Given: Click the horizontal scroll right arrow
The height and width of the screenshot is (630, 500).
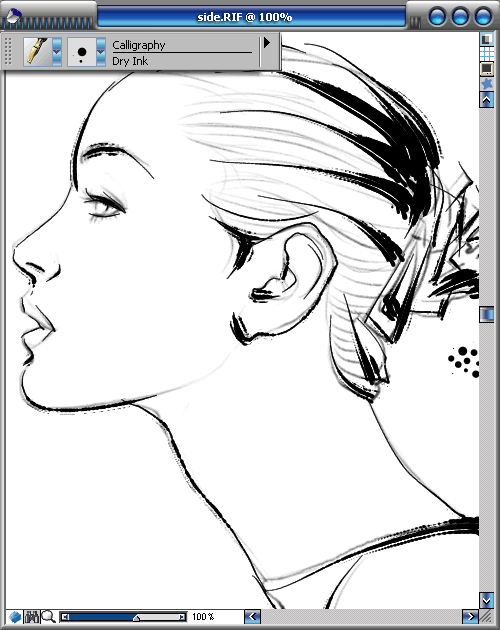Looking at the screenshot, I should click(469, 616).
